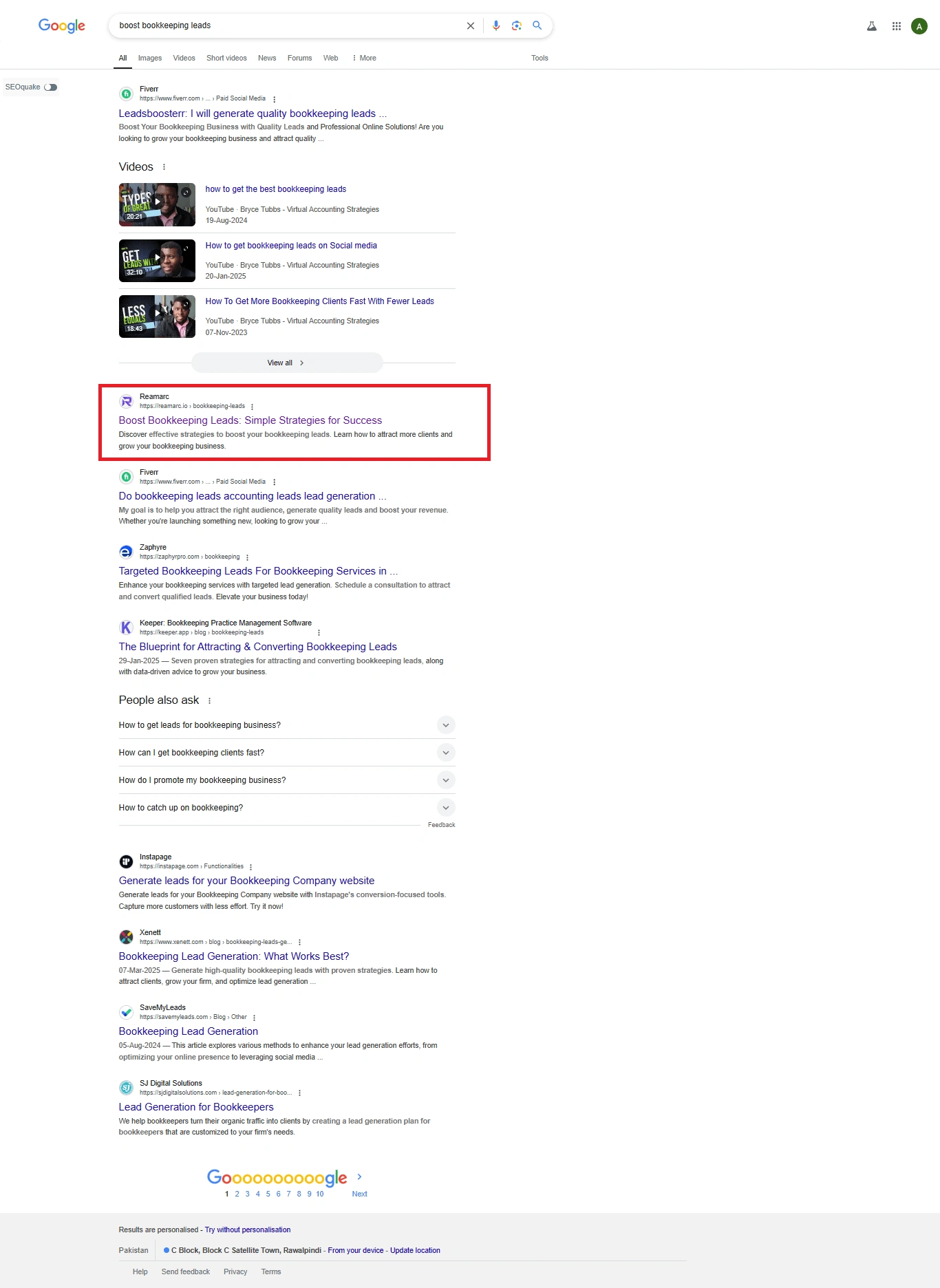Play 'Fewer Leads' video thumbnail
940x1288 pixels.
pos(157,316)
